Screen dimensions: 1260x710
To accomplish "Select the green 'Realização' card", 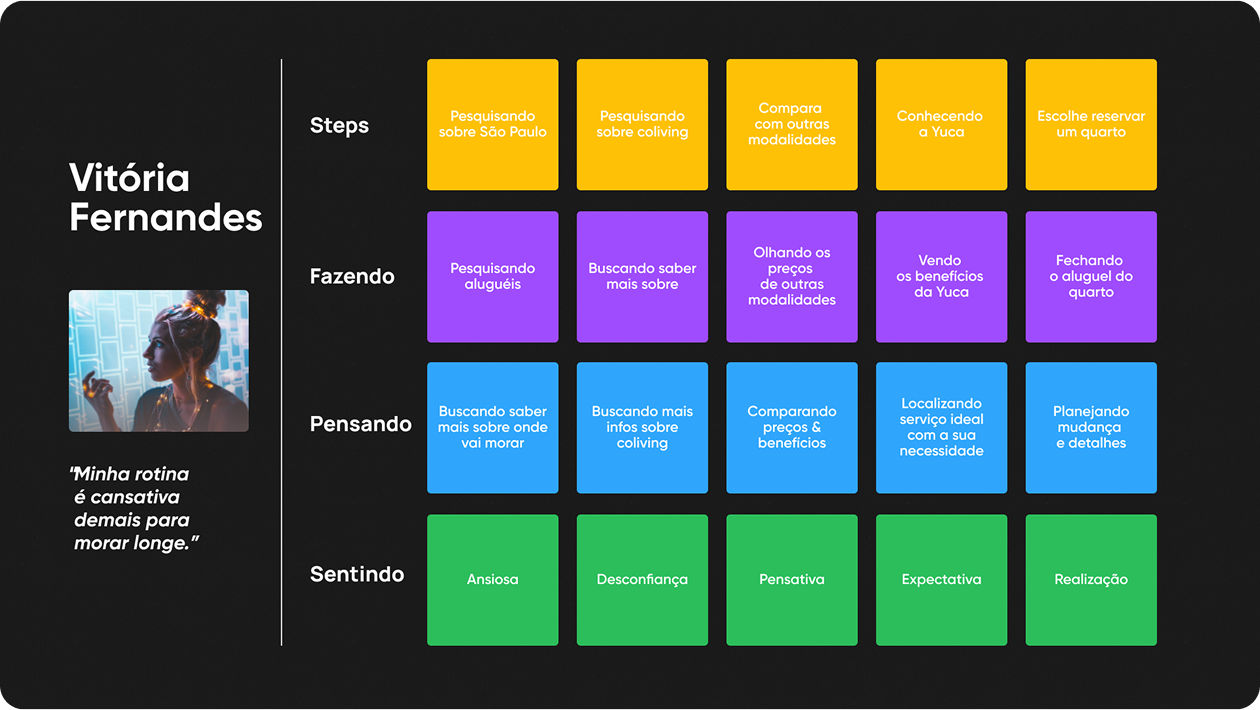I will (1091, 580).
